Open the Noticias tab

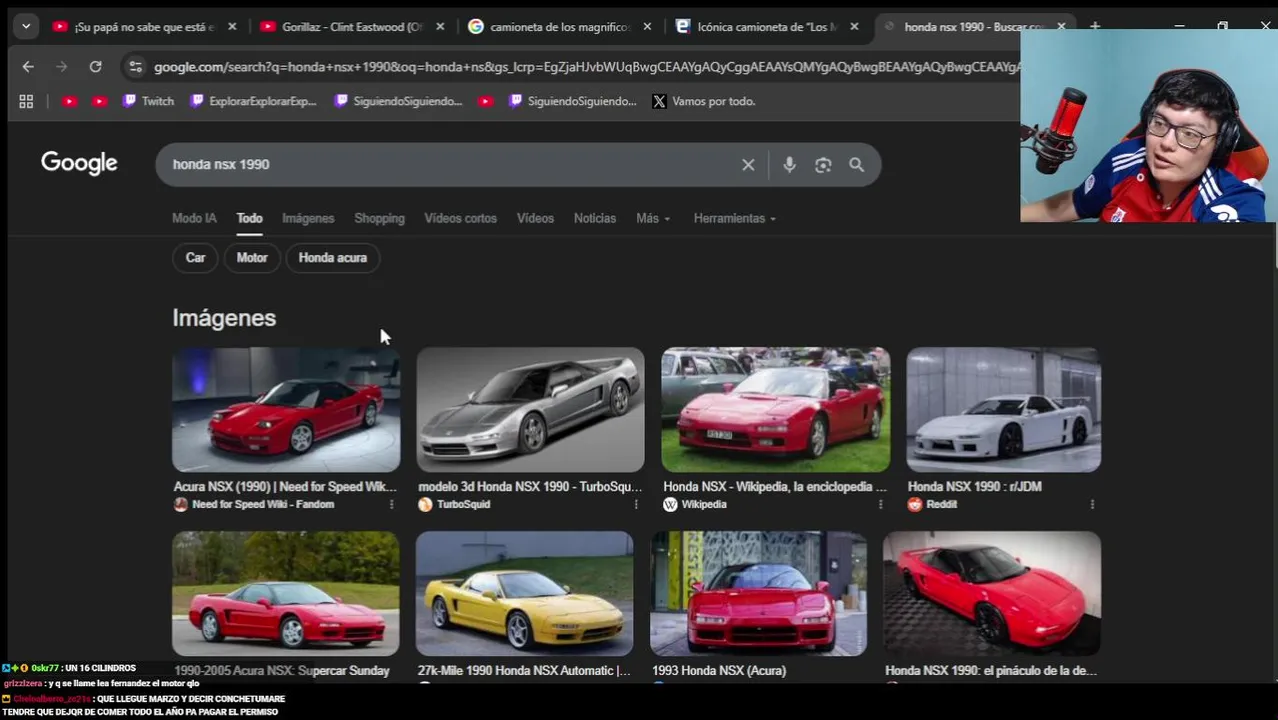(x=595, y=218)
